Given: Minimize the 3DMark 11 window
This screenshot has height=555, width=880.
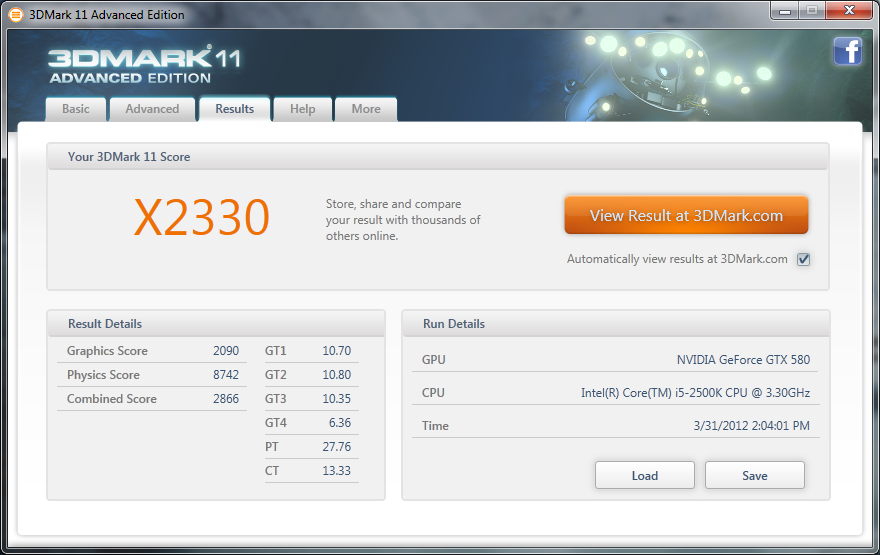Looking at the screenshot, I should (x=785, y=11).
